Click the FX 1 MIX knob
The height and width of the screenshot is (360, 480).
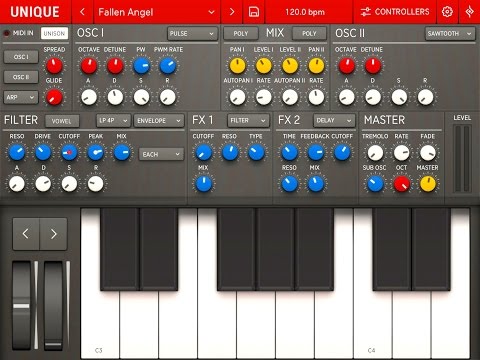click(203, 184)
